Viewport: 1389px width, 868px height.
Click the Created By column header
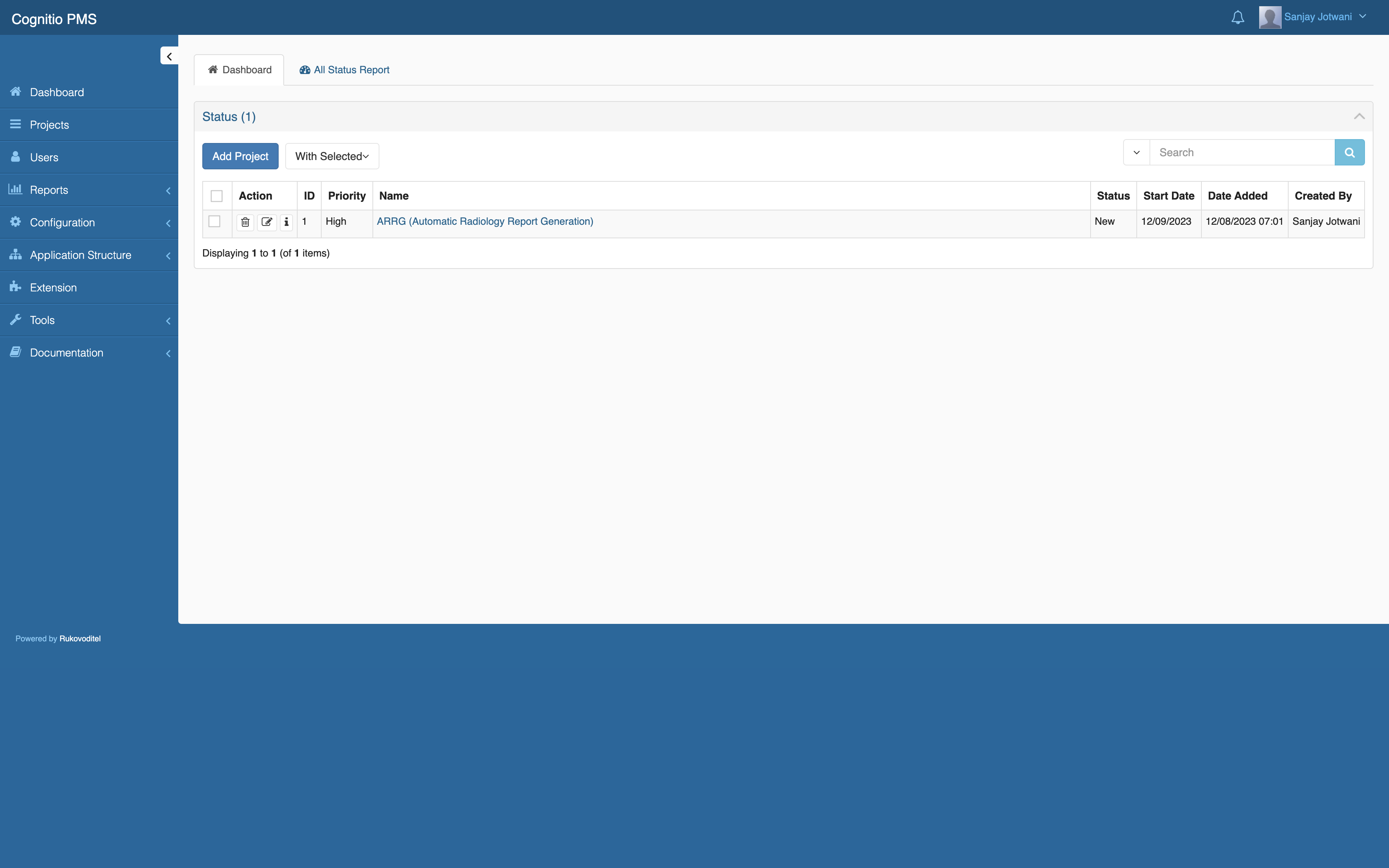click(x=1326, y=196)
